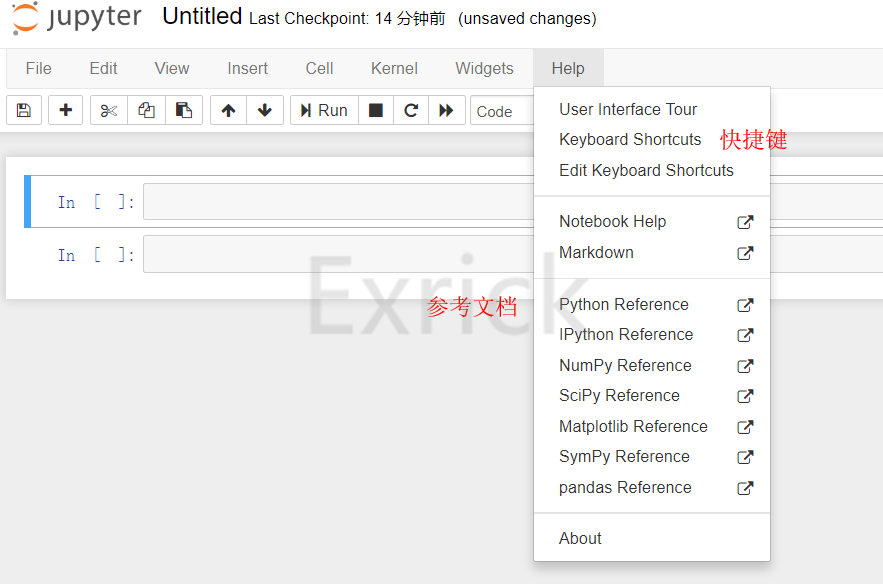Open the Cell menu
The width and height of the screenshot is (883, 584).
coord(319,69)
